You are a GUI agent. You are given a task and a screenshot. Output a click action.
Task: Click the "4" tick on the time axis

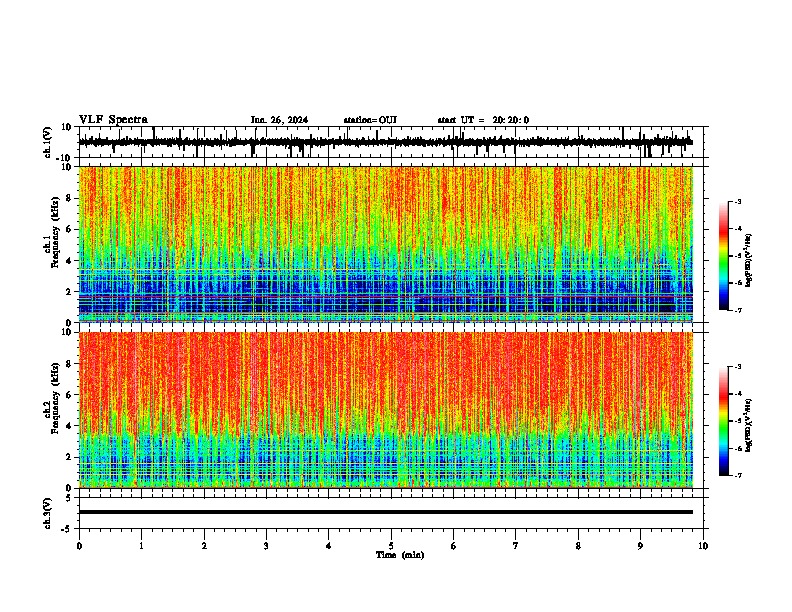pos(329,546)
